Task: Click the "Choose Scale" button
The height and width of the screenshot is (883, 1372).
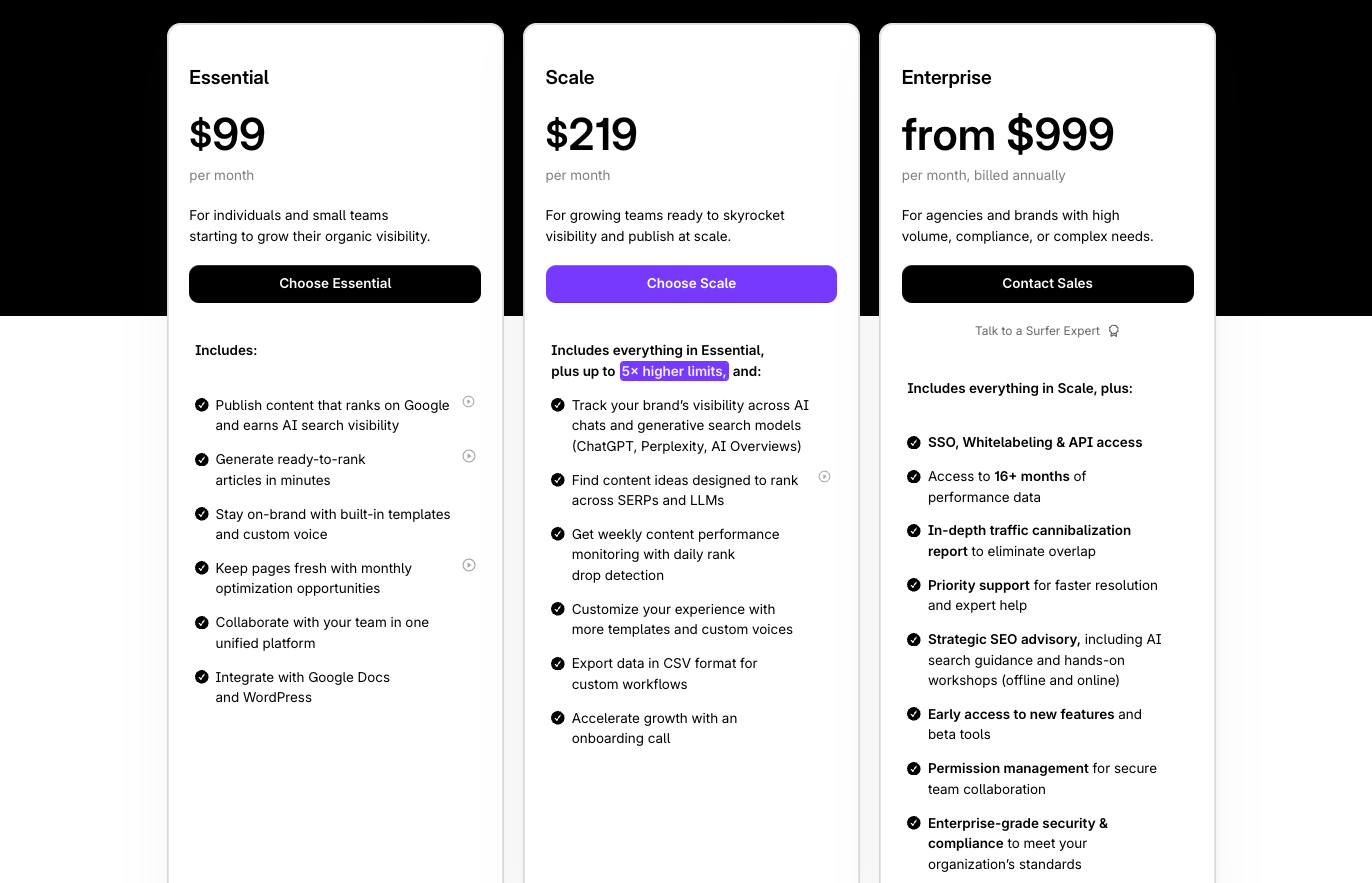Action: coord(691,284)
